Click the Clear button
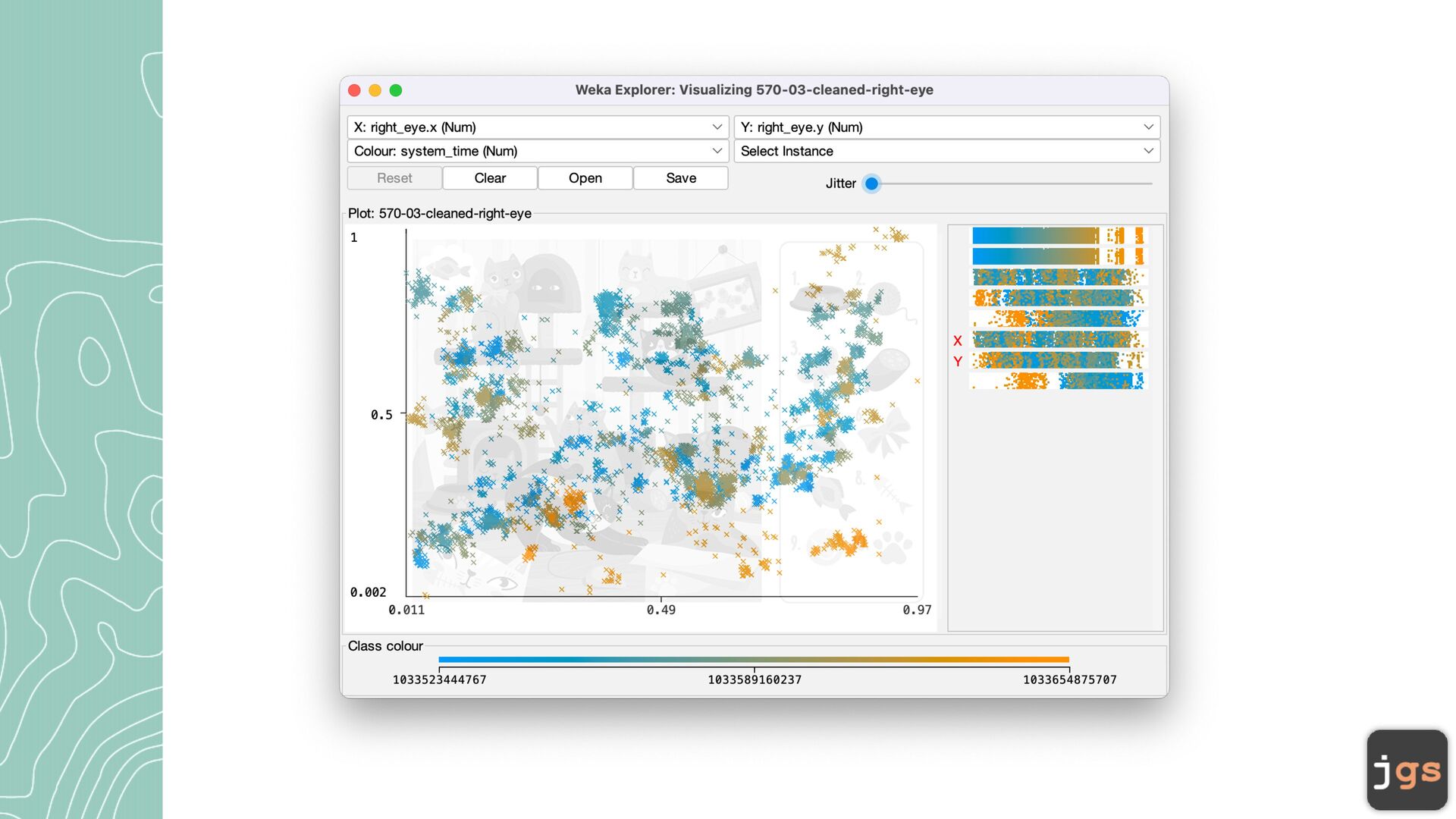The width and height of the screenshot is (1456, 819). (x=490, y=178)
